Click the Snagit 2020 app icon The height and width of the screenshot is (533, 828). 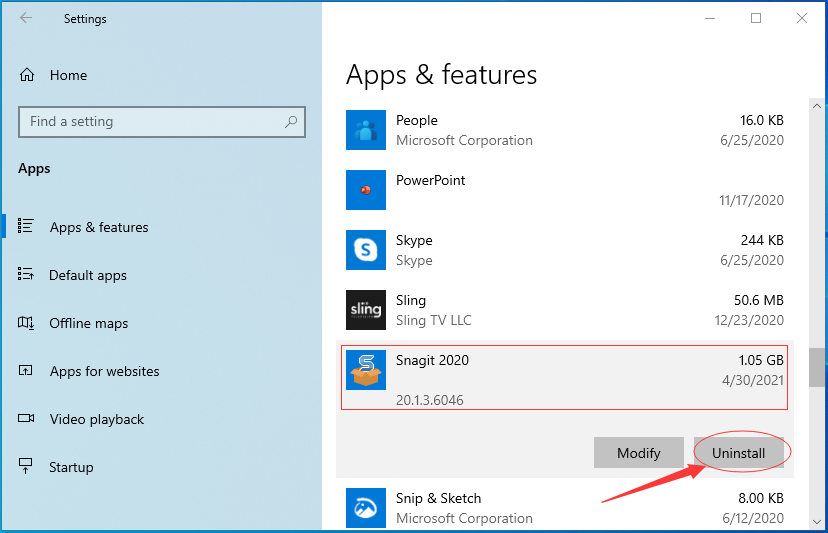click(366, 370)
